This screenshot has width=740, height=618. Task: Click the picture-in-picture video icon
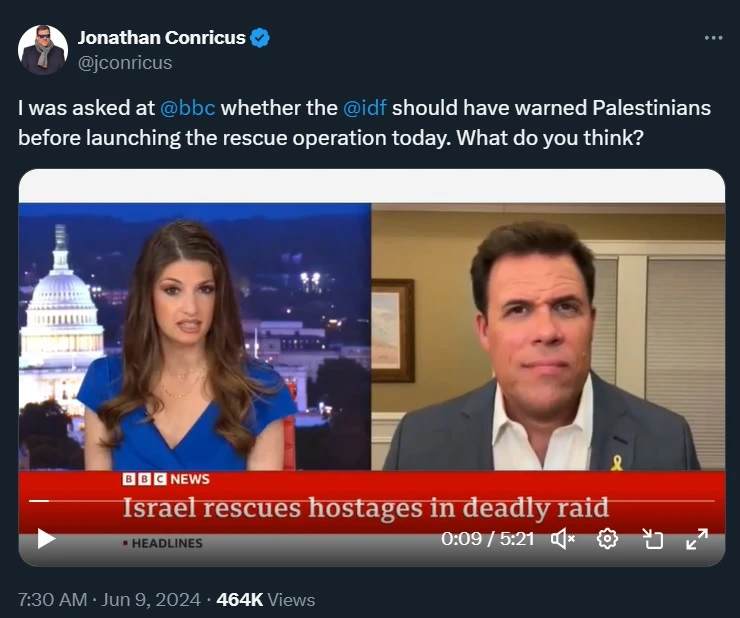653,539
